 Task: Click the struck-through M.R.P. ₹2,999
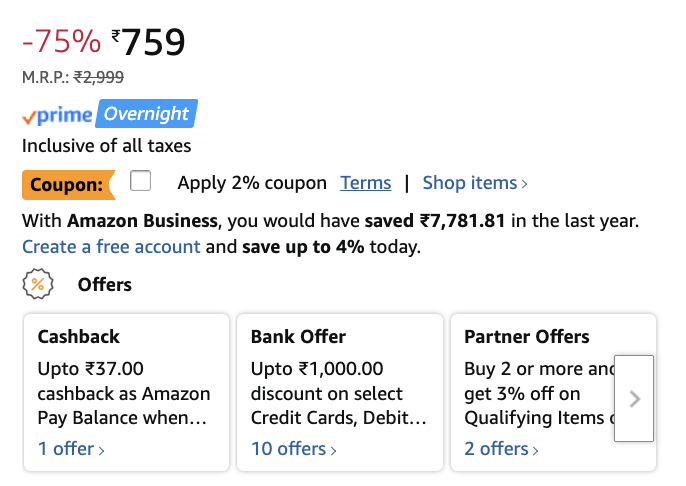98,77
